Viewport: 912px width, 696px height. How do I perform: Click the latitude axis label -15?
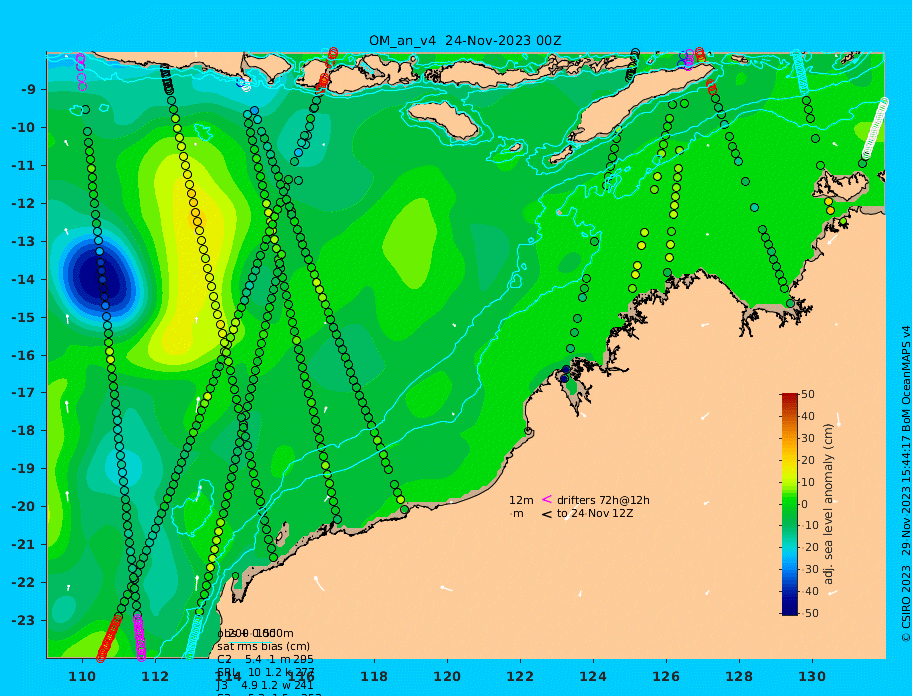tap(25, 317)
